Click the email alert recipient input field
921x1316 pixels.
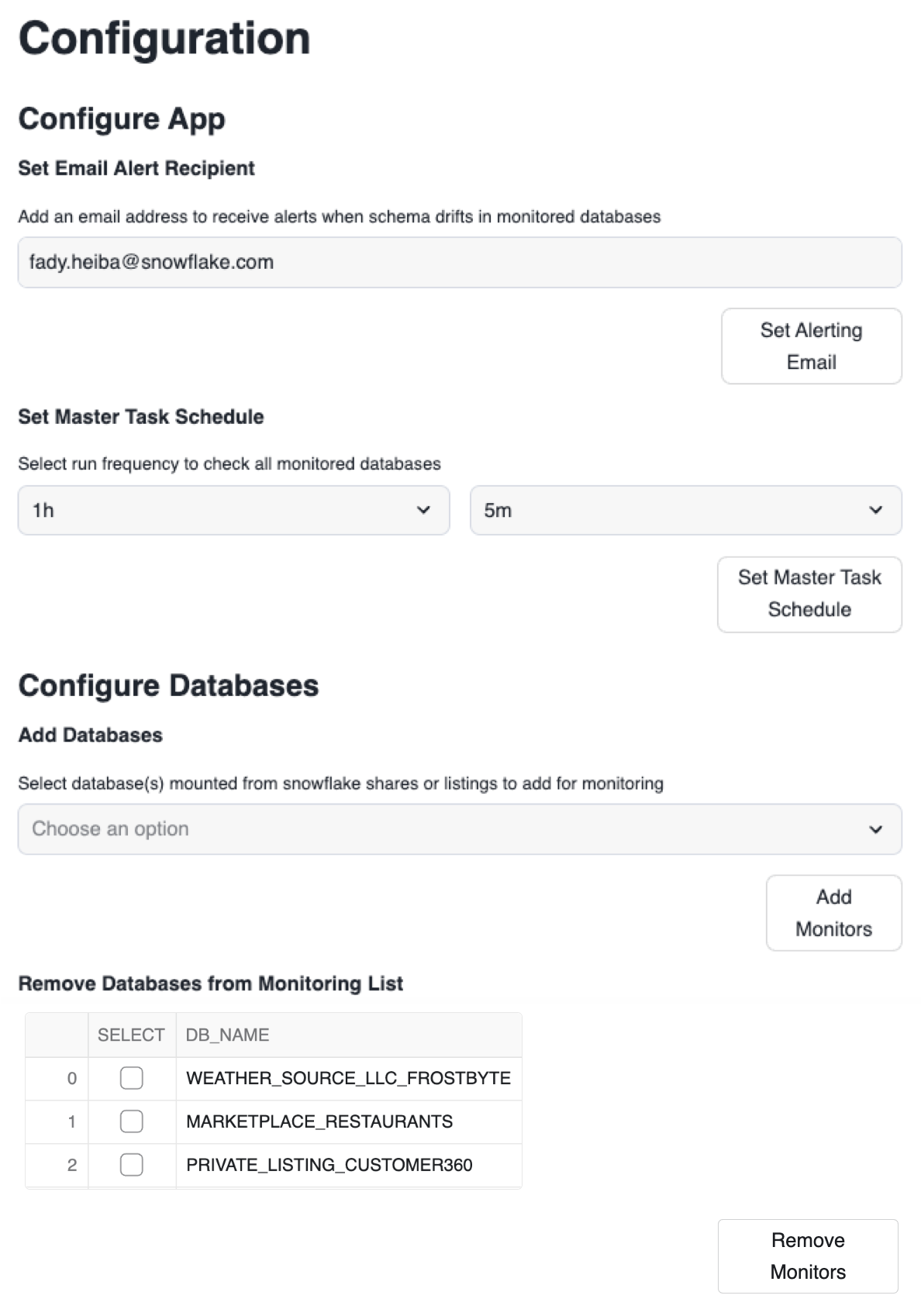click(x=459, y=262)
